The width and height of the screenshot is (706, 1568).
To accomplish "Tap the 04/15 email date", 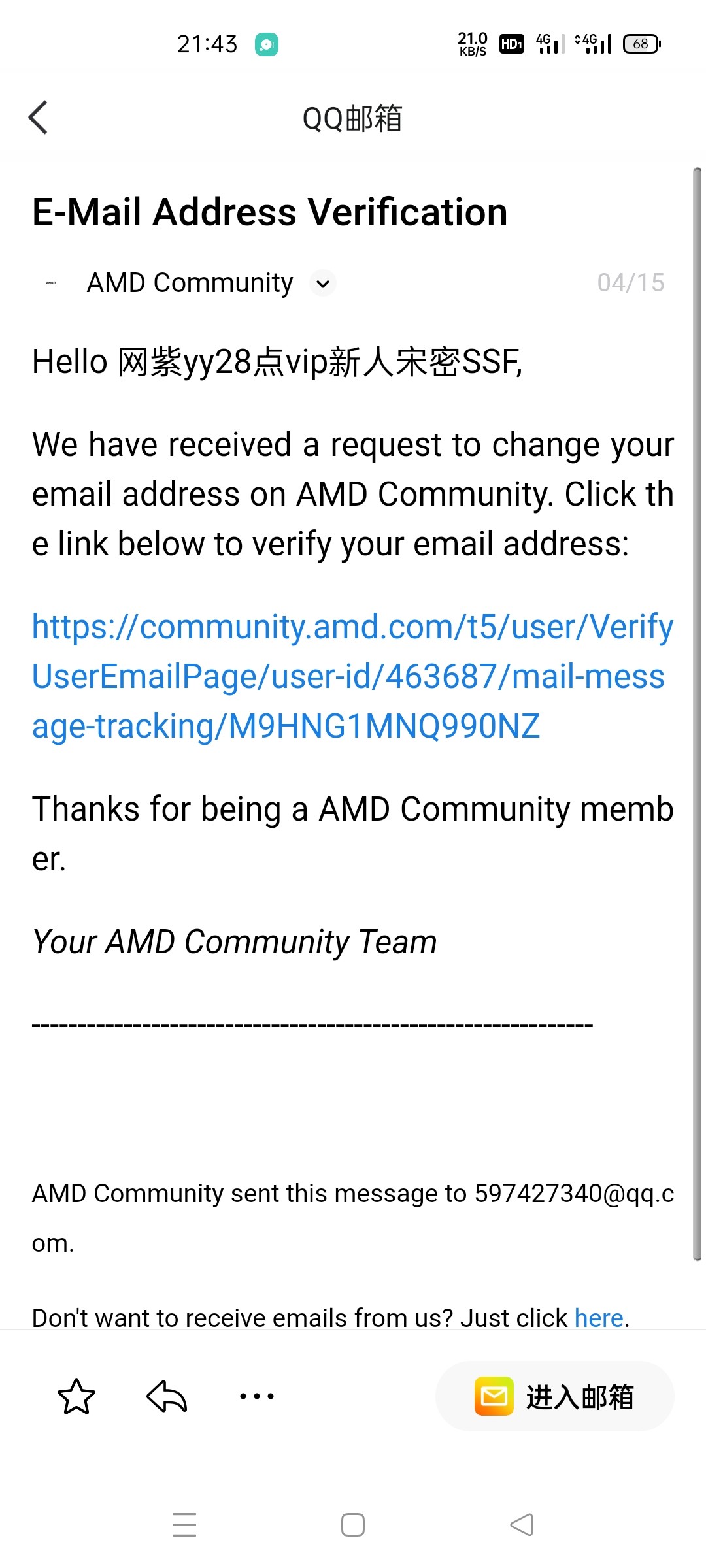I will (x=630, y=283).
